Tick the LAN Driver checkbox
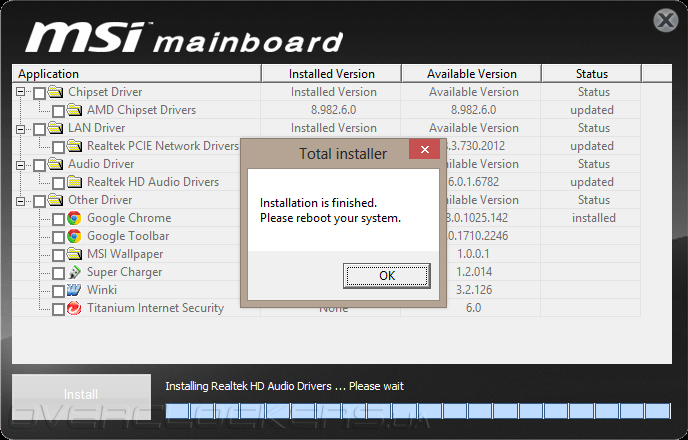The width and height of the screenshot is (688, 440). 39,129
